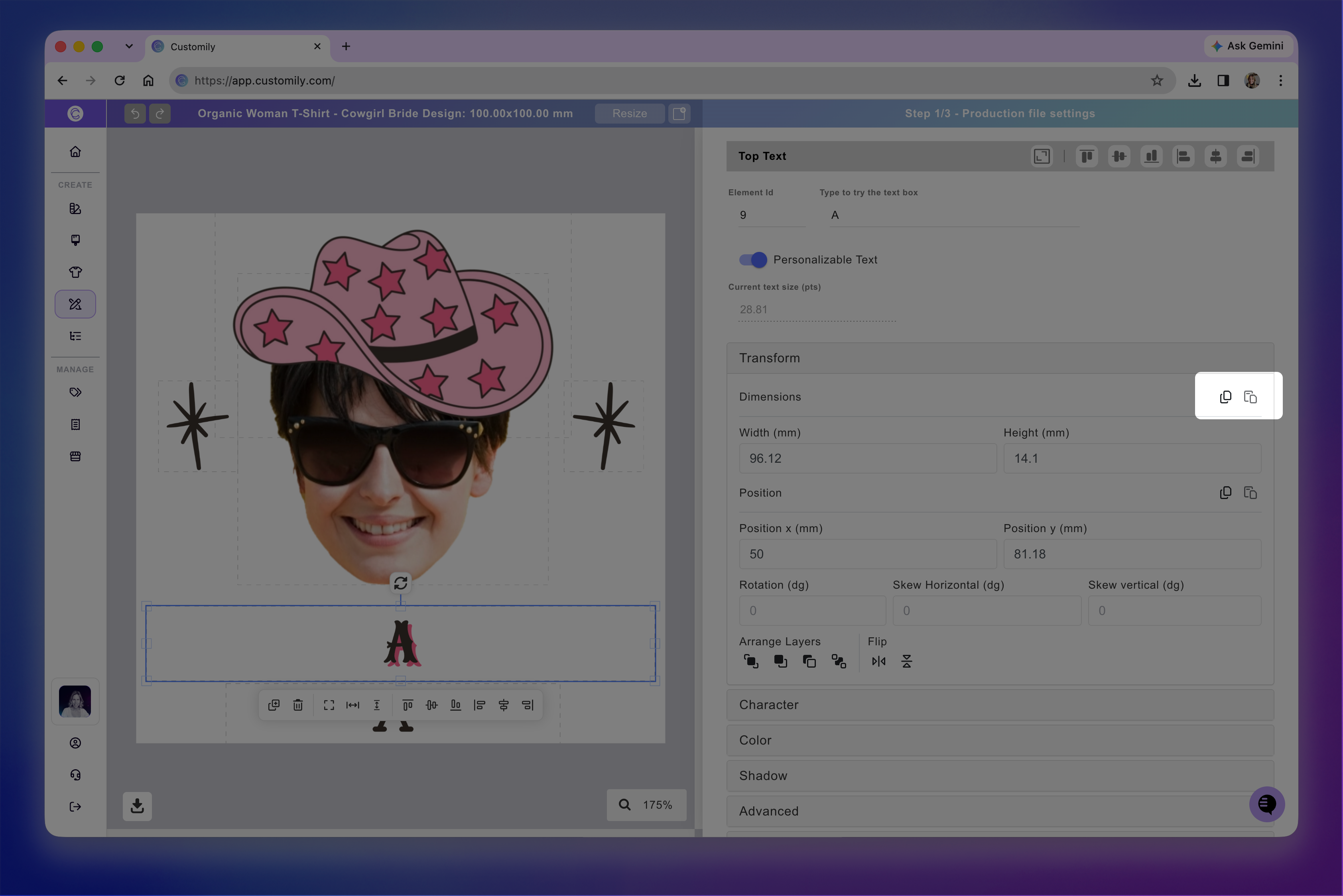Image resolution: width=1343 pixels, height=896 pixels.
Task: Align right icon in Top Text header
Action: (x=1248, y=156)
